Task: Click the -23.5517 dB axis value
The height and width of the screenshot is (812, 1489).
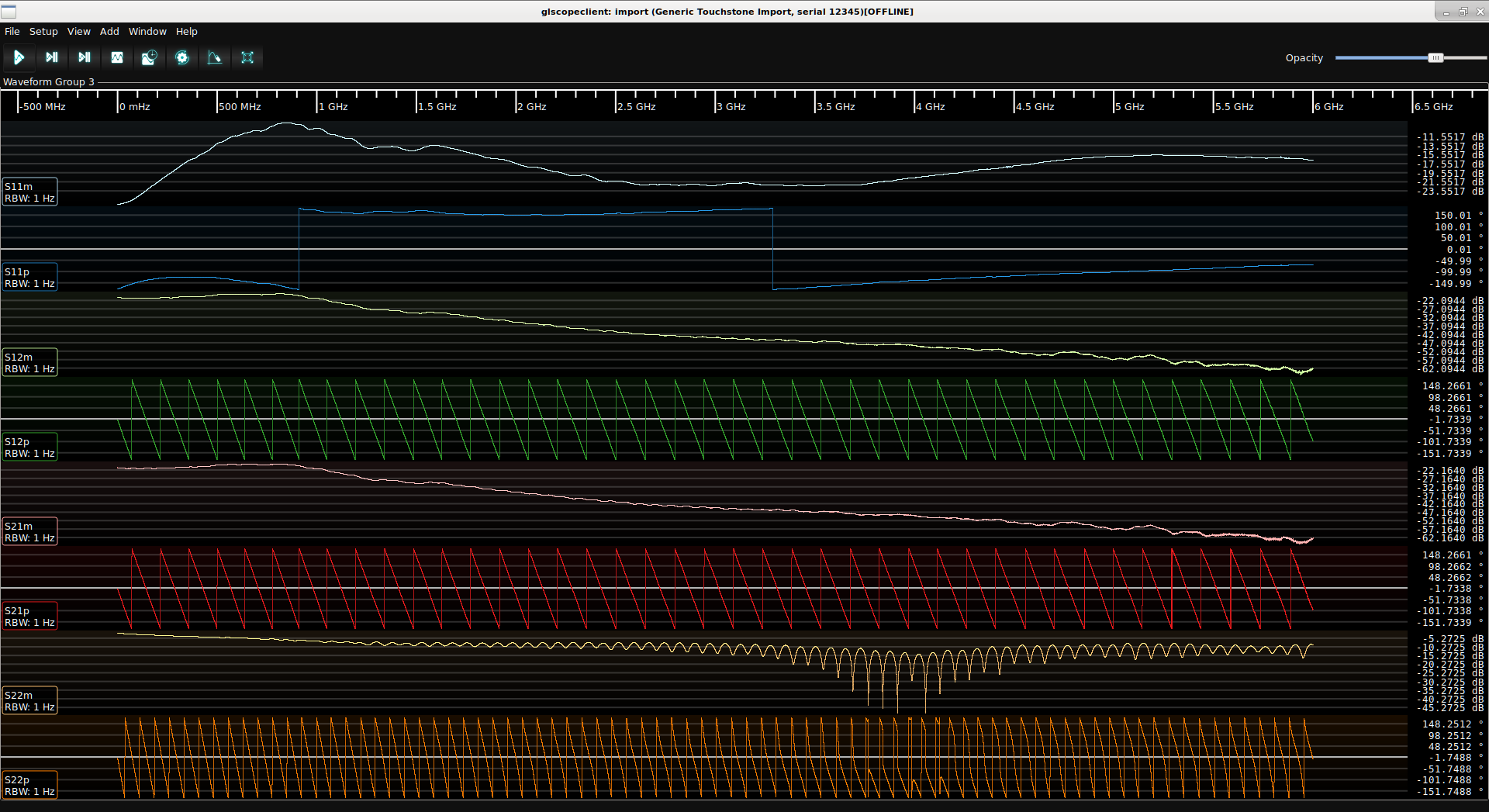Action: [1450, 192]
